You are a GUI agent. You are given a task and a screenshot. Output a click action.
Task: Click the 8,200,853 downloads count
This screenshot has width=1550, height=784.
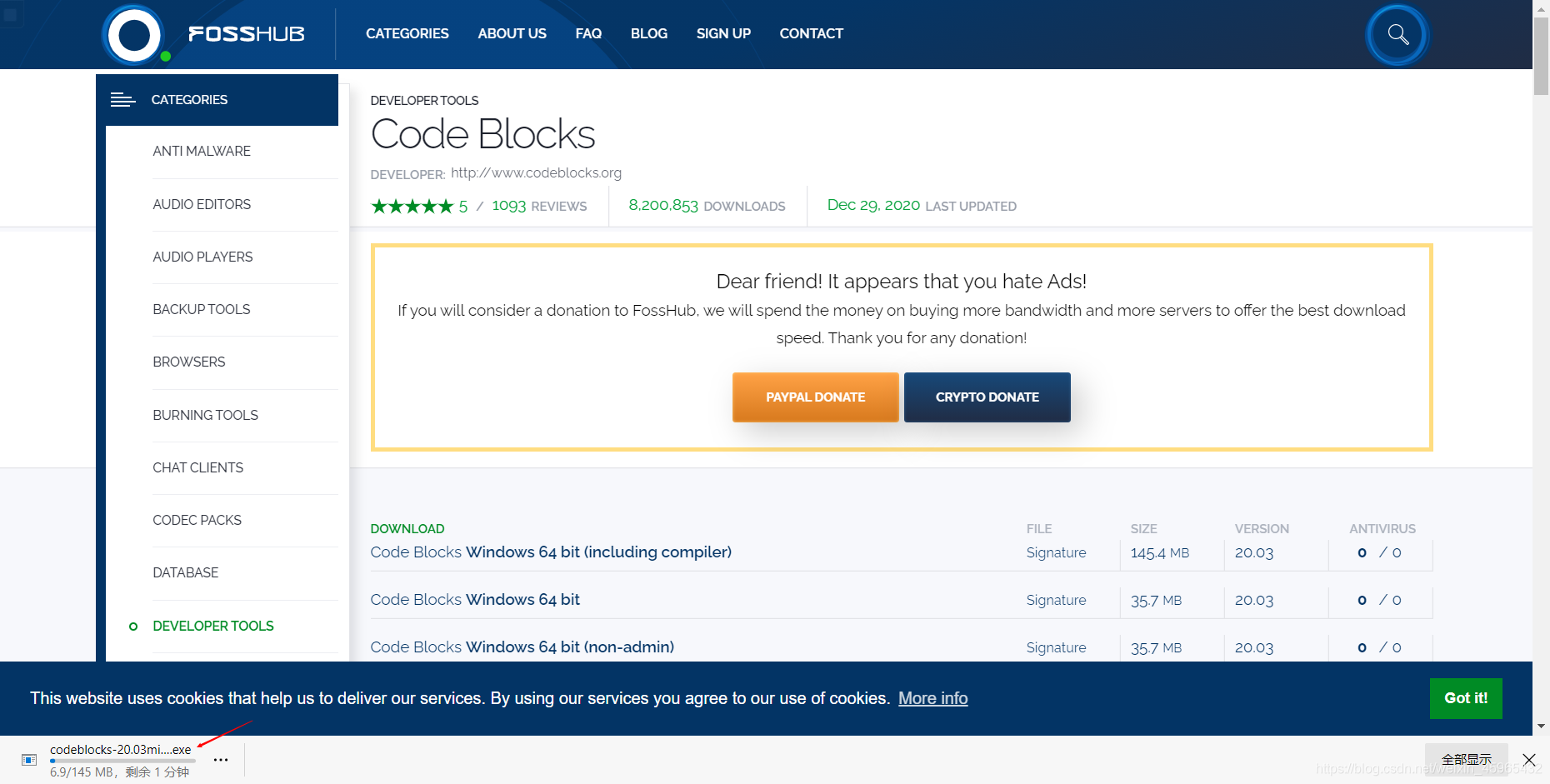pos(663,205)
